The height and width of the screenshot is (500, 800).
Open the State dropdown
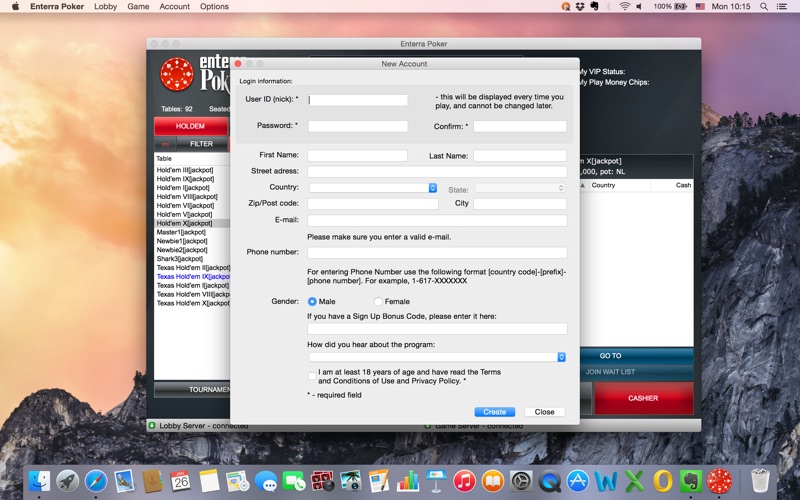click(520, 188)
